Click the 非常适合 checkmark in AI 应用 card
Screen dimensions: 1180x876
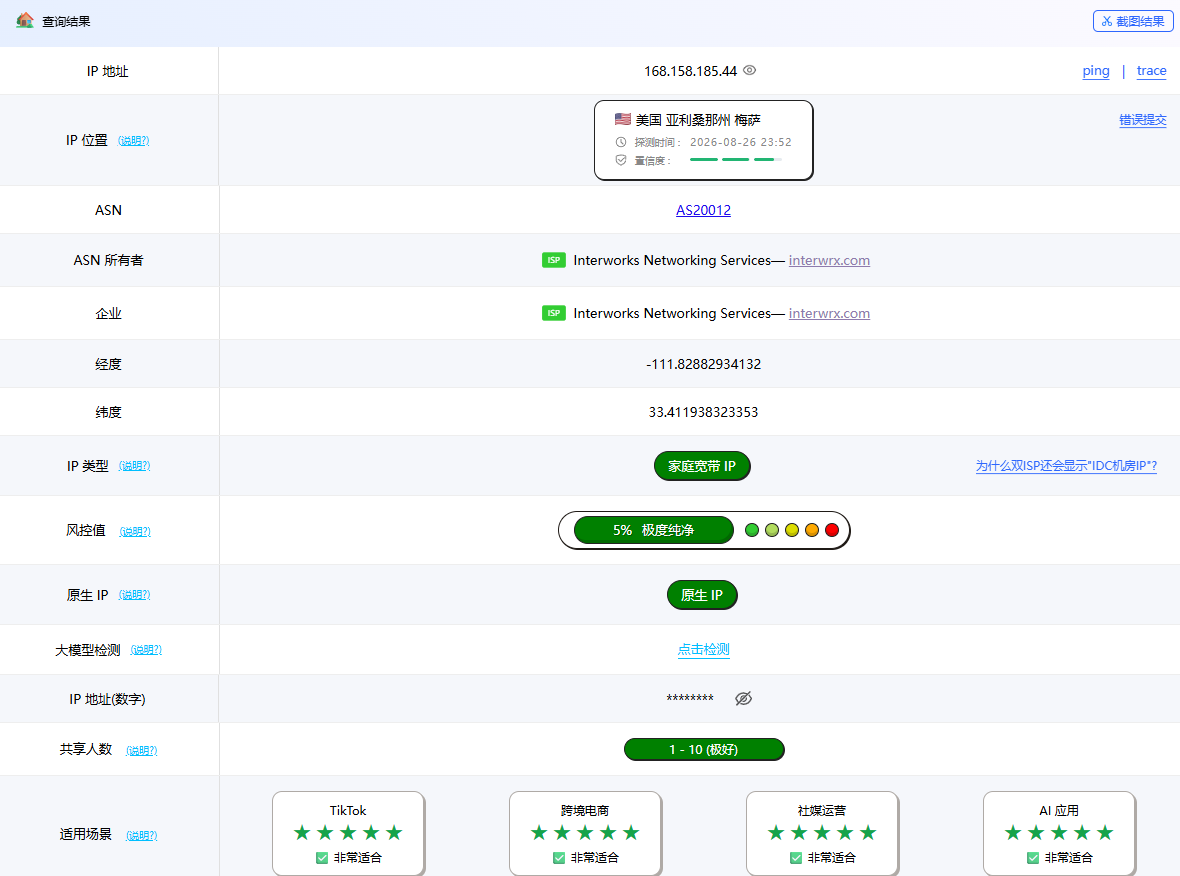[x=1033, y=858]
